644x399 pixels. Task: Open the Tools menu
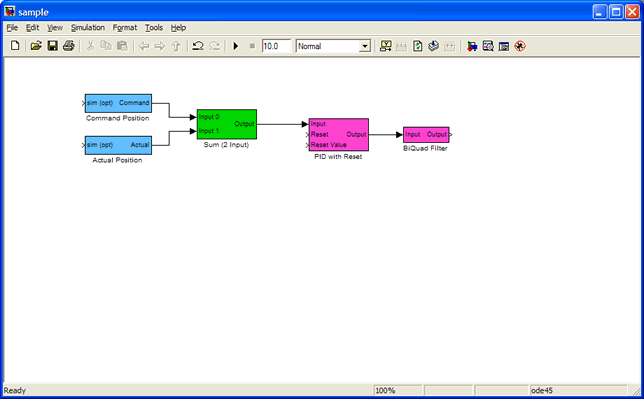coord(154,28)
